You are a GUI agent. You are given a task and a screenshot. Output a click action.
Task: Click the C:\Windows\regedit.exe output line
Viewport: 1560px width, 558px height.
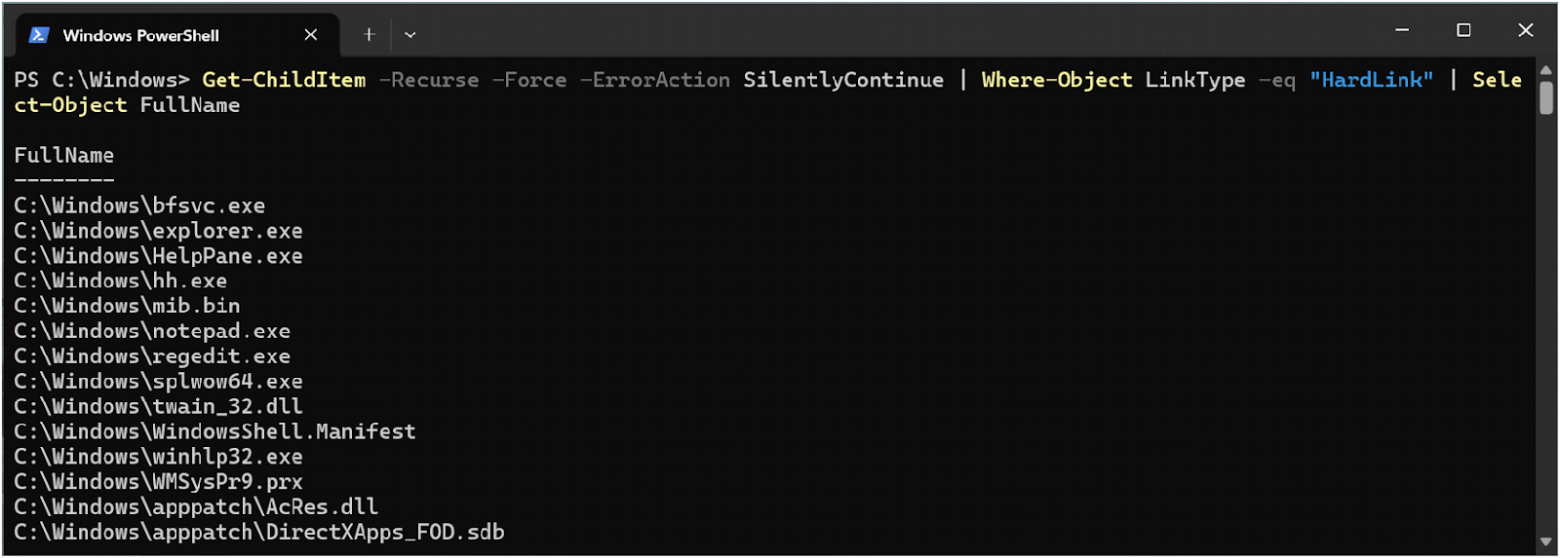pos(152,356)
